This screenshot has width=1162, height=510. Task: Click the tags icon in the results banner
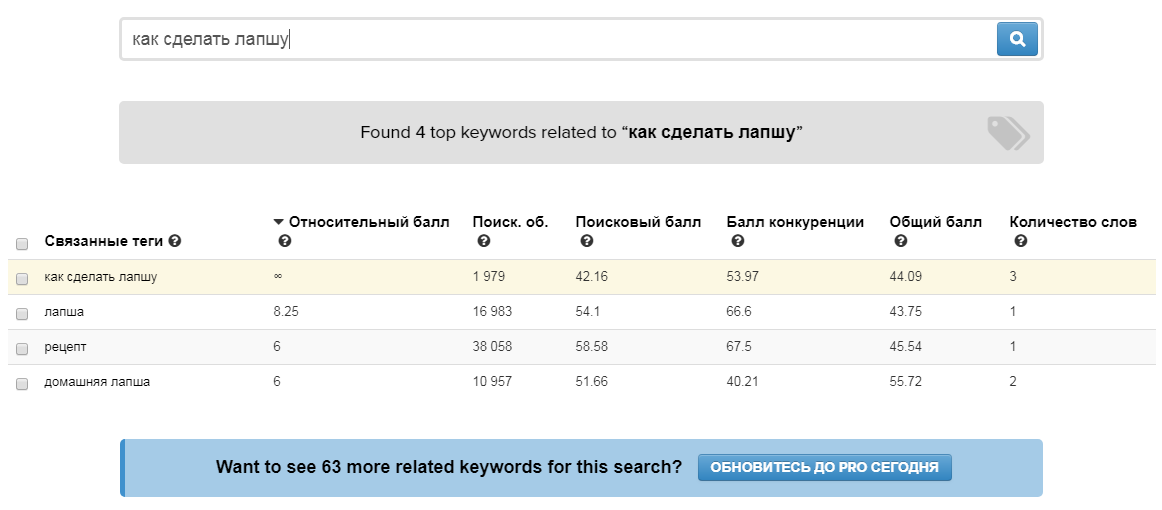click(x=1007, y=132)
